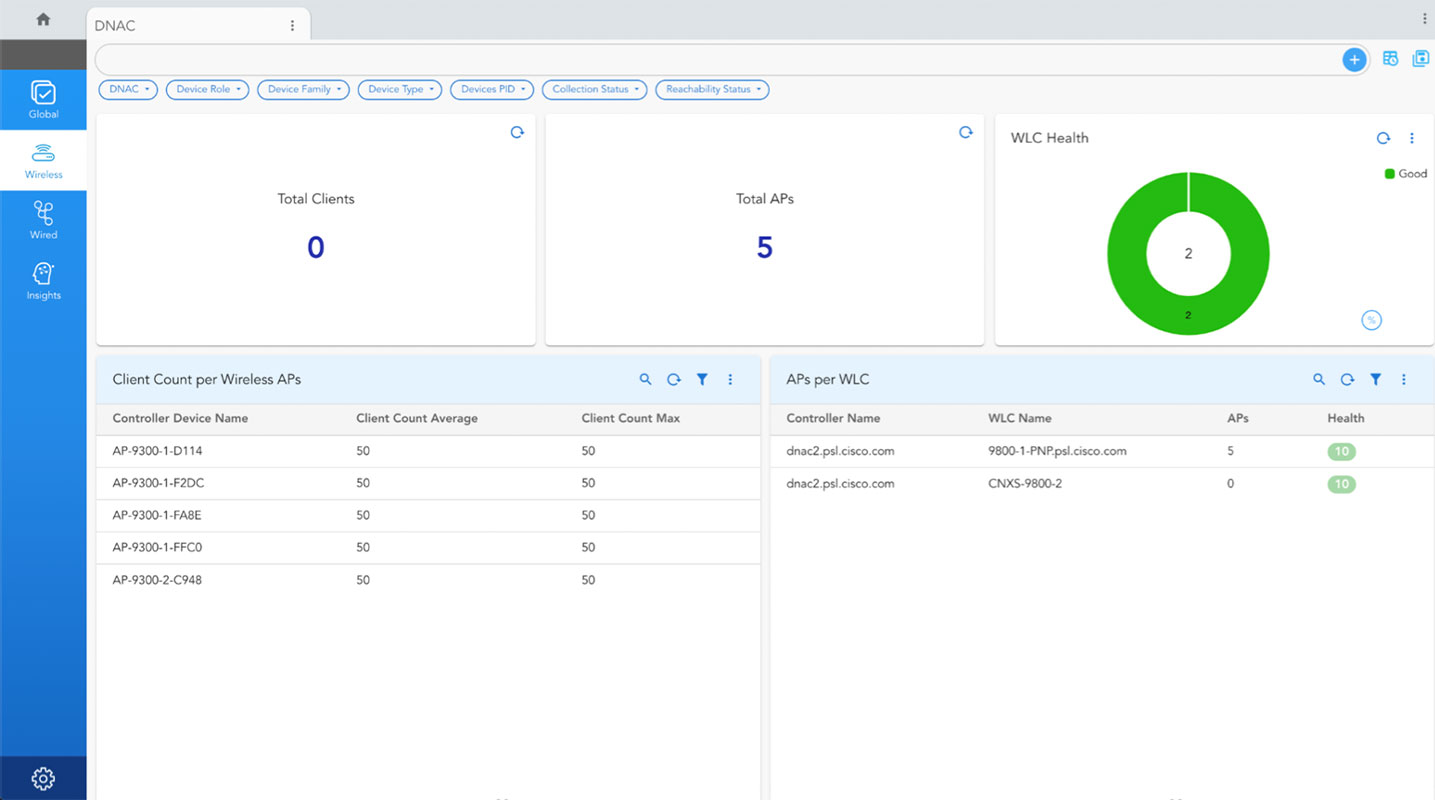
Task: Search in APs per WLC table
Action: 1319,380
